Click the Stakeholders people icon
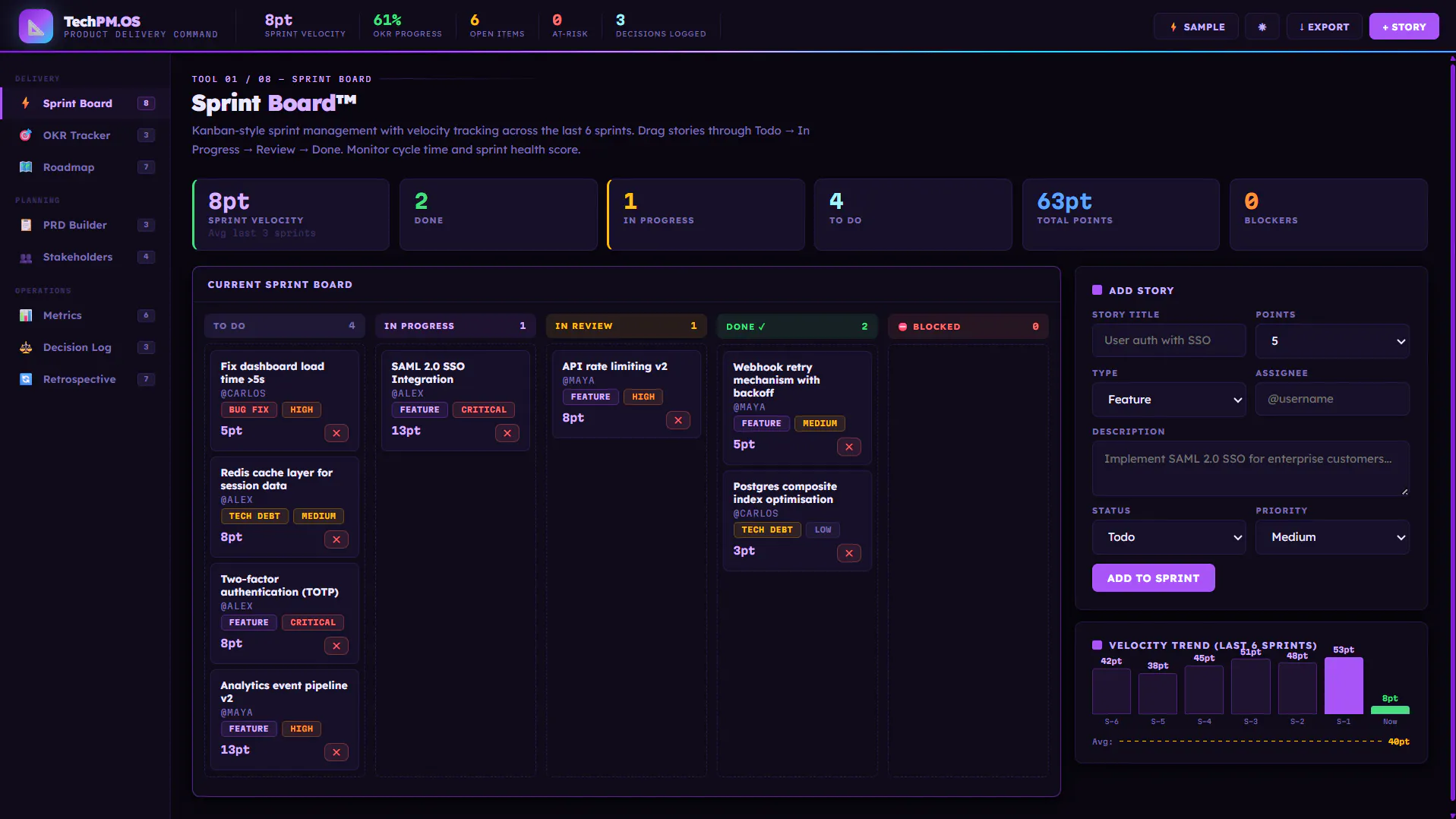The image size is (1456, 819). coord(26,257)
